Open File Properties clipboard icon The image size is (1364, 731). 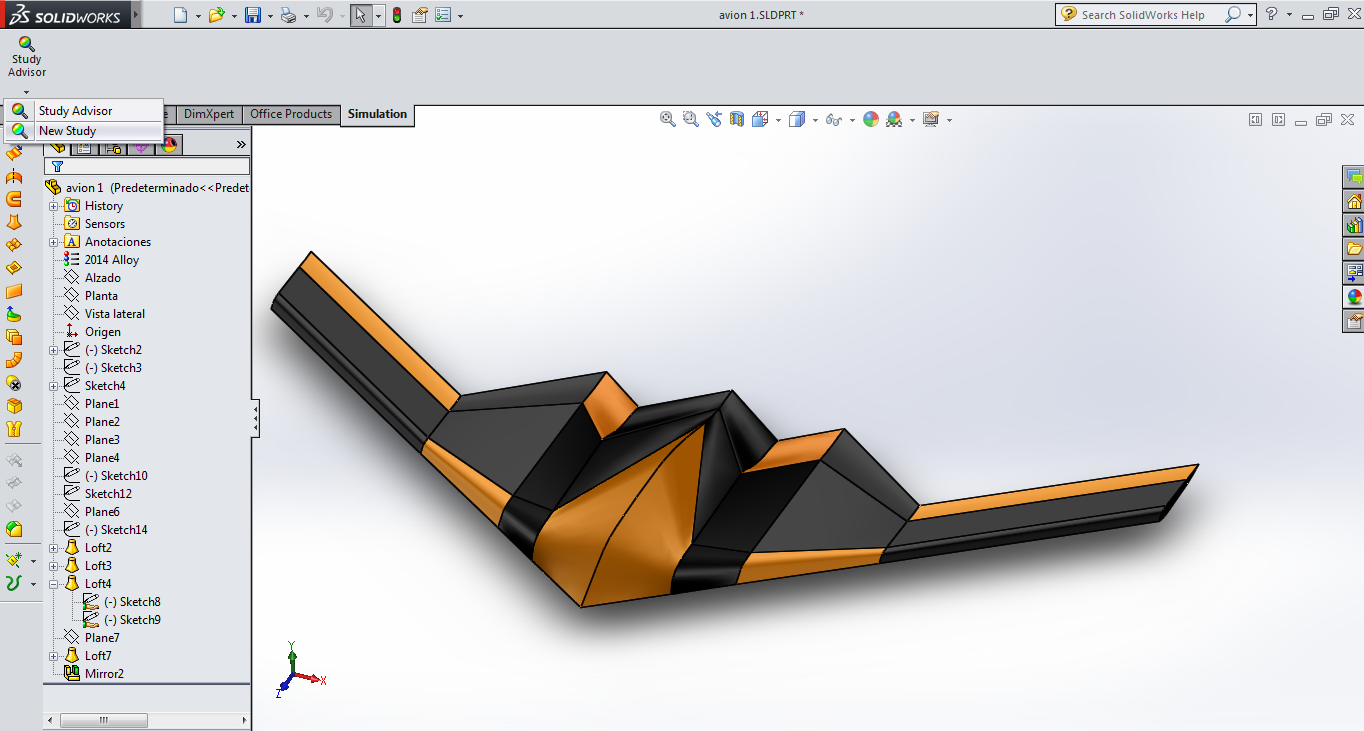pos(420,15)
